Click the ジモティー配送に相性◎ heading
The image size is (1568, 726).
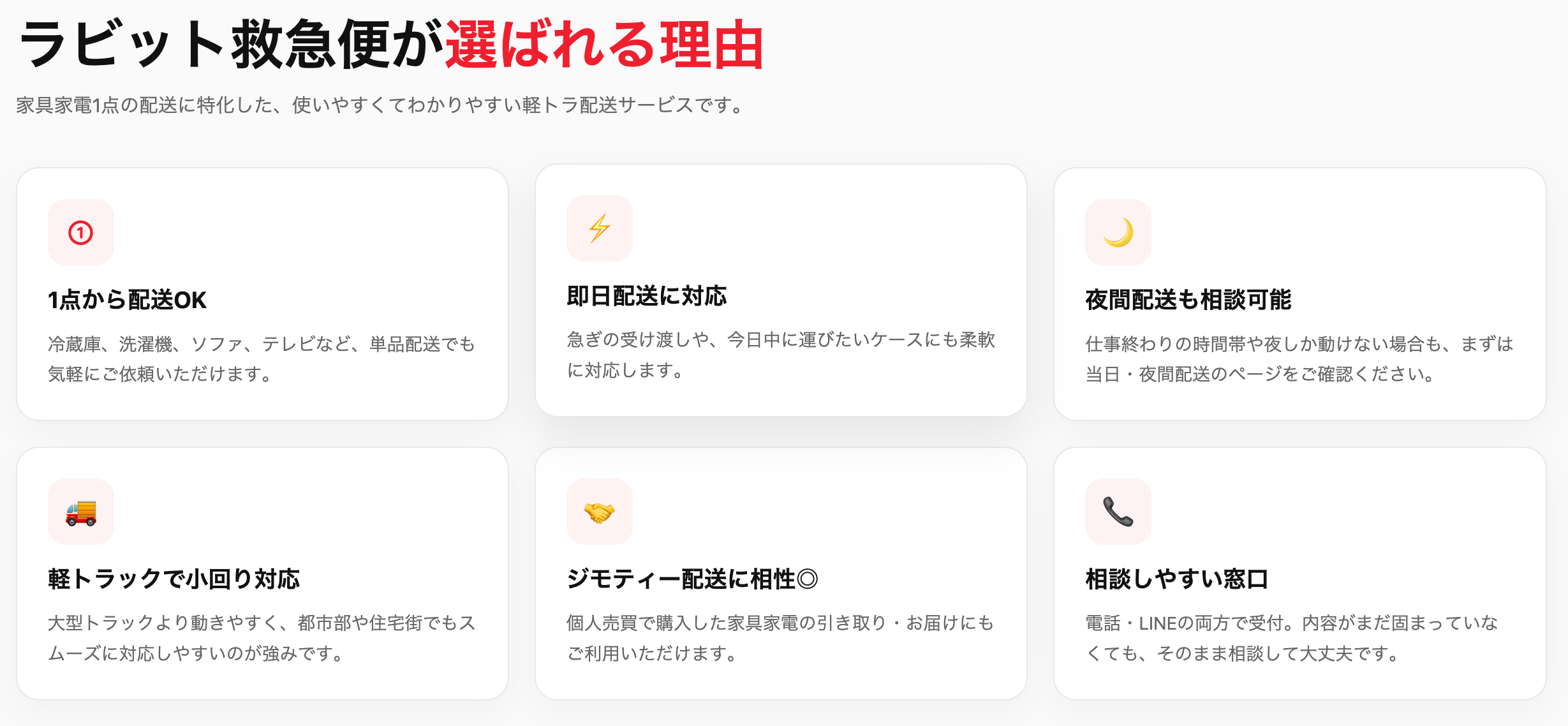click(692, 579)
